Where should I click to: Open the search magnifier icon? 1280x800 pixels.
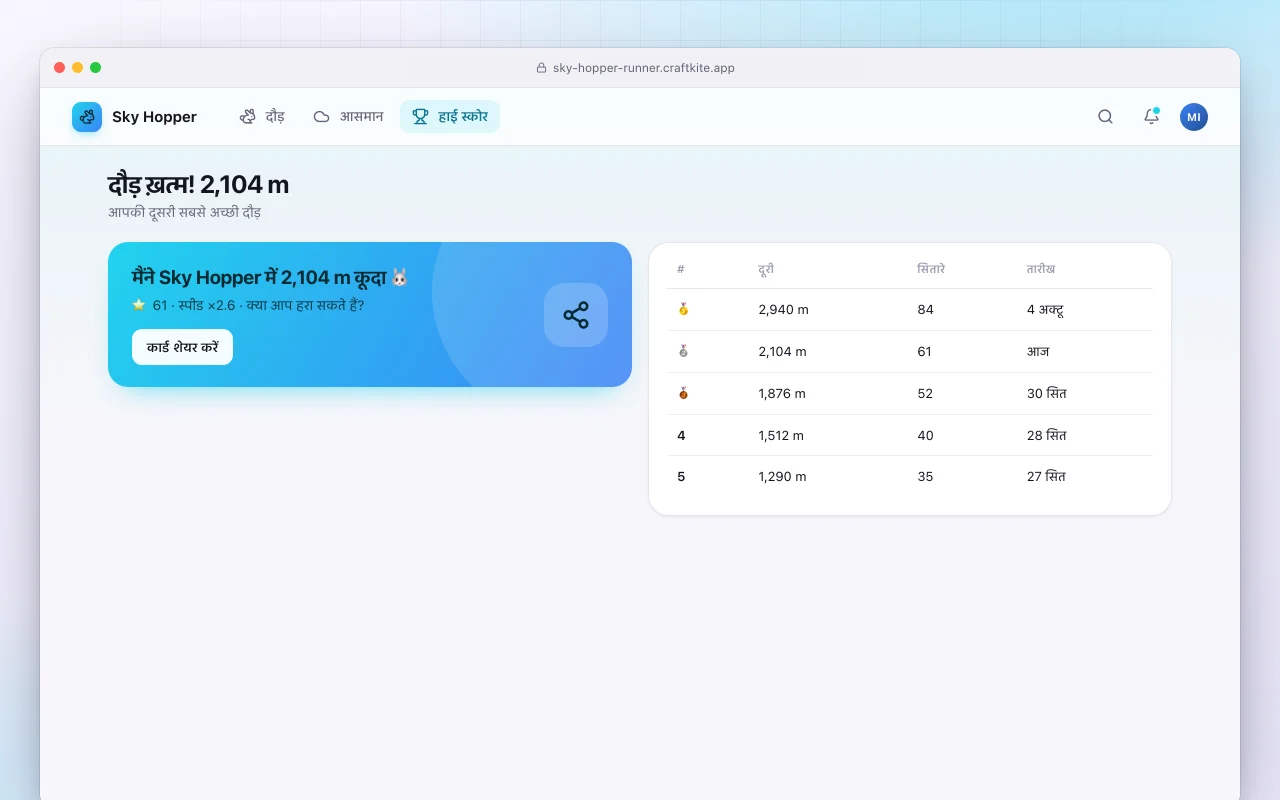(x=1105, y=117)
